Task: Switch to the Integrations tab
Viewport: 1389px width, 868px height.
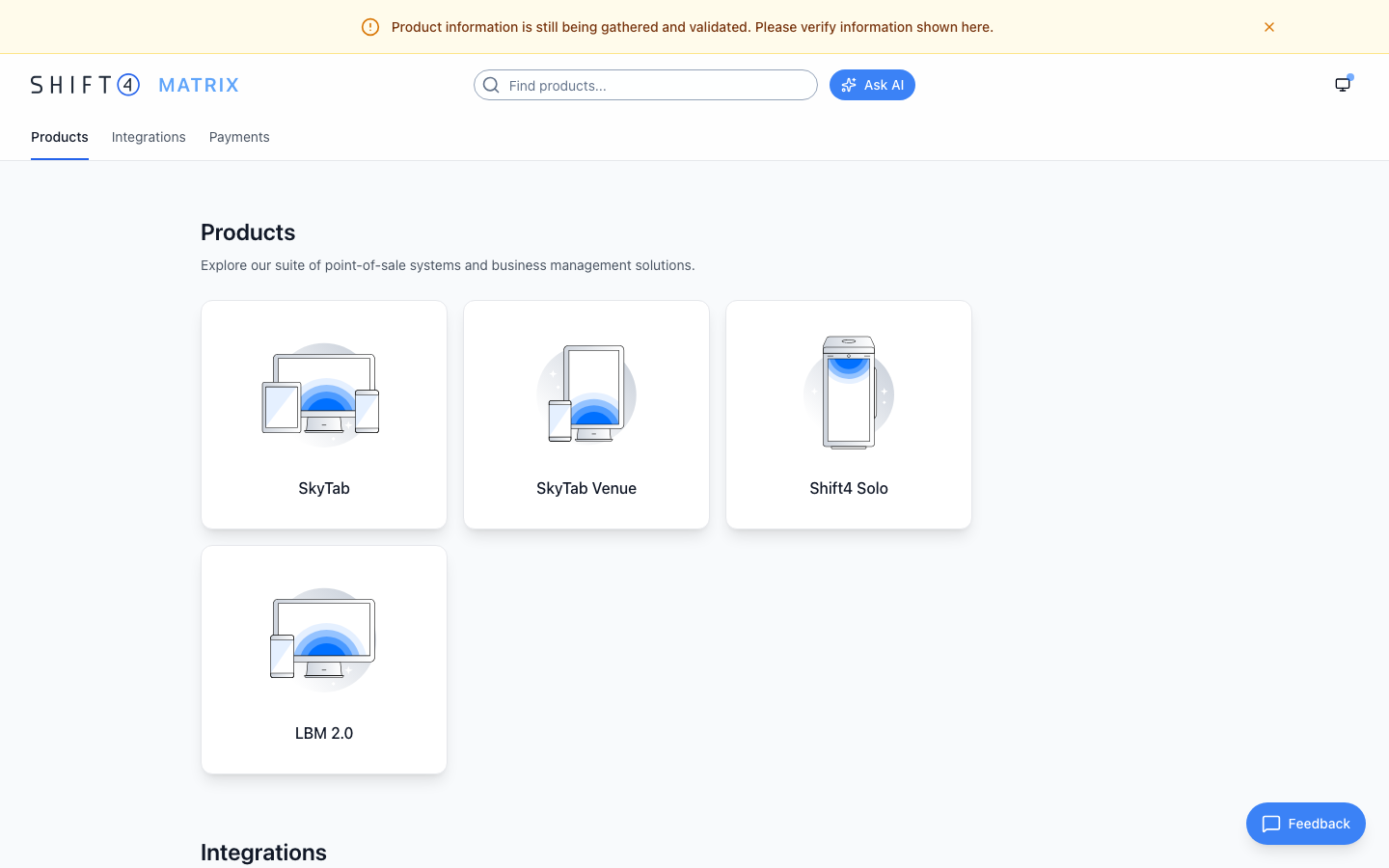Action: (149, 137)
